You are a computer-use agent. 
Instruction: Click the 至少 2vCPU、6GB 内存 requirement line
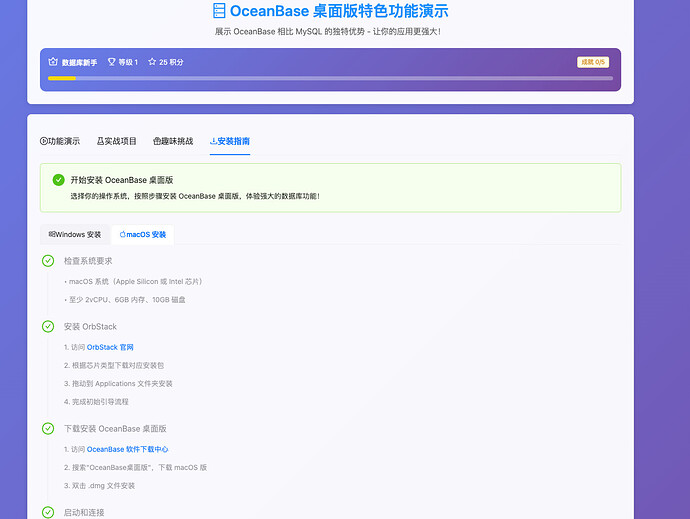[125, 300]
